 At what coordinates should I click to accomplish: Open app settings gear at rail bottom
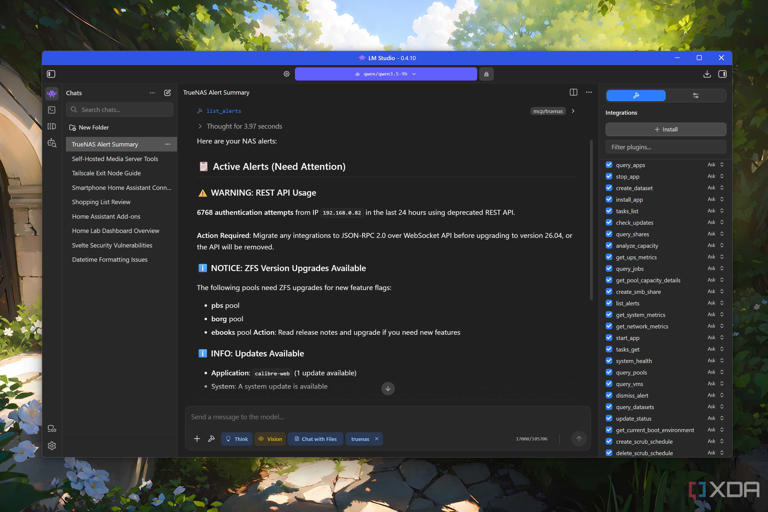click(52, 446)
